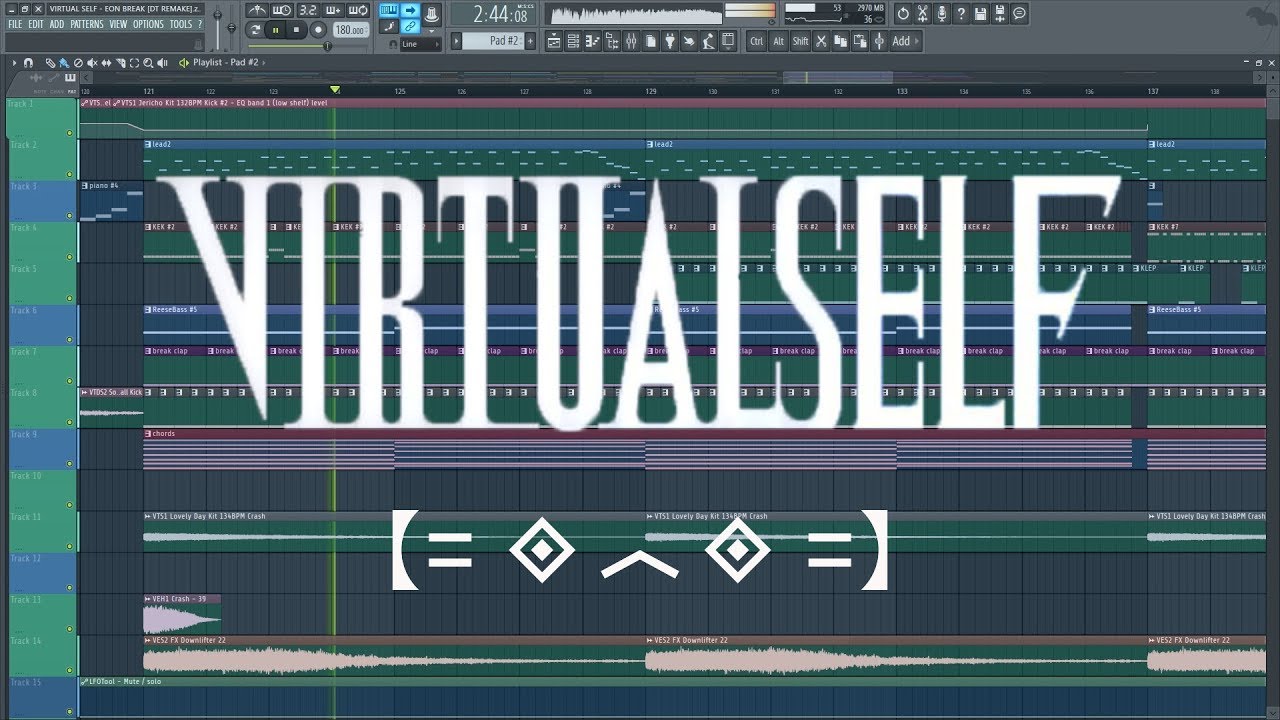This screenshot has height=720, width=1280.
Task: Click the microphone recording icon
Action: [941, 14]
